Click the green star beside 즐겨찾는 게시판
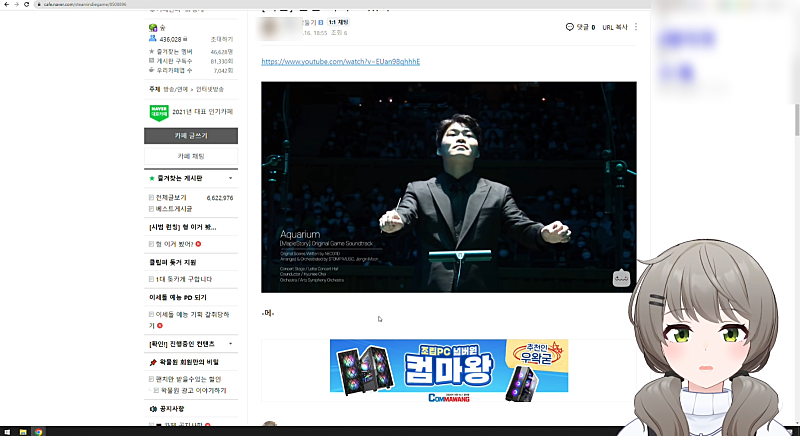 [x=152, y=178]
